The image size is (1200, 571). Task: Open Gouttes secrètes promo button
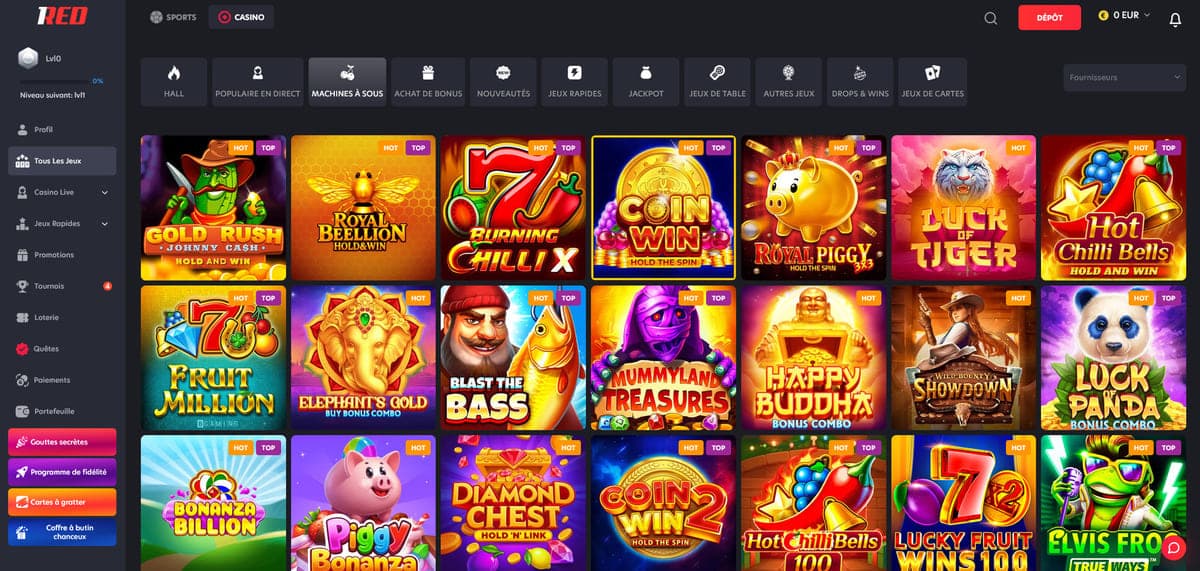[x=62, y=442]
